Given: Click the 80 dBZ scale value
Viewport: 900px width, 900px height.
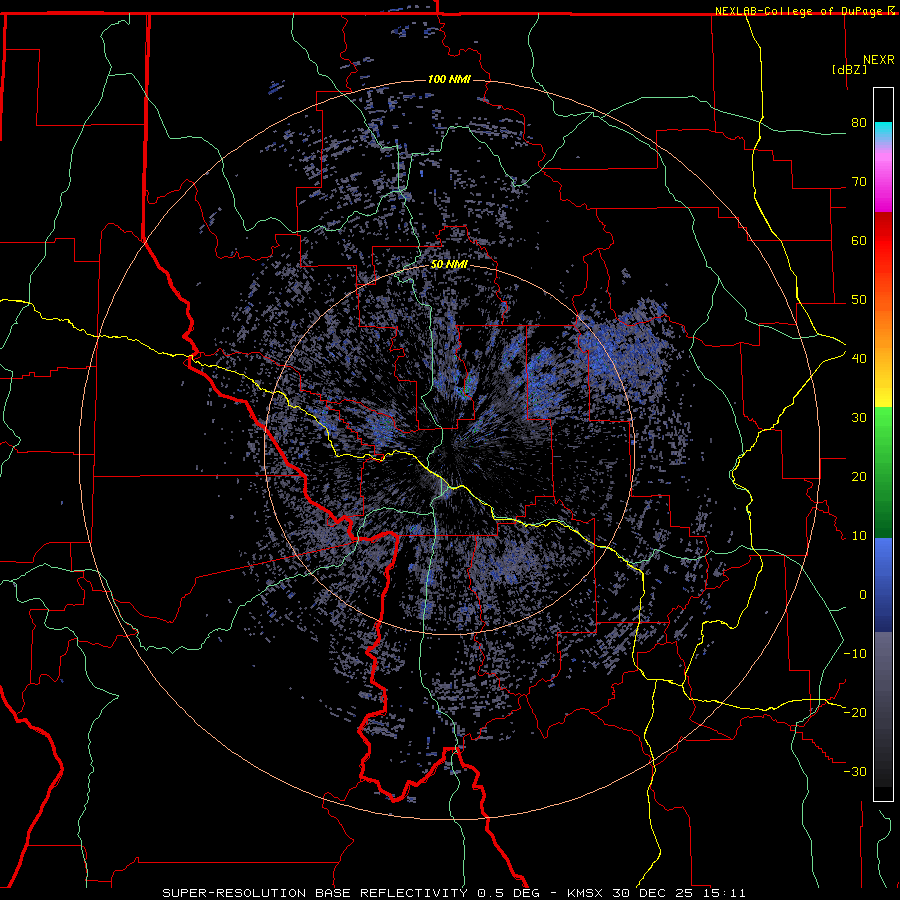Looking at the screenshot, I should [x=859, y=122].
